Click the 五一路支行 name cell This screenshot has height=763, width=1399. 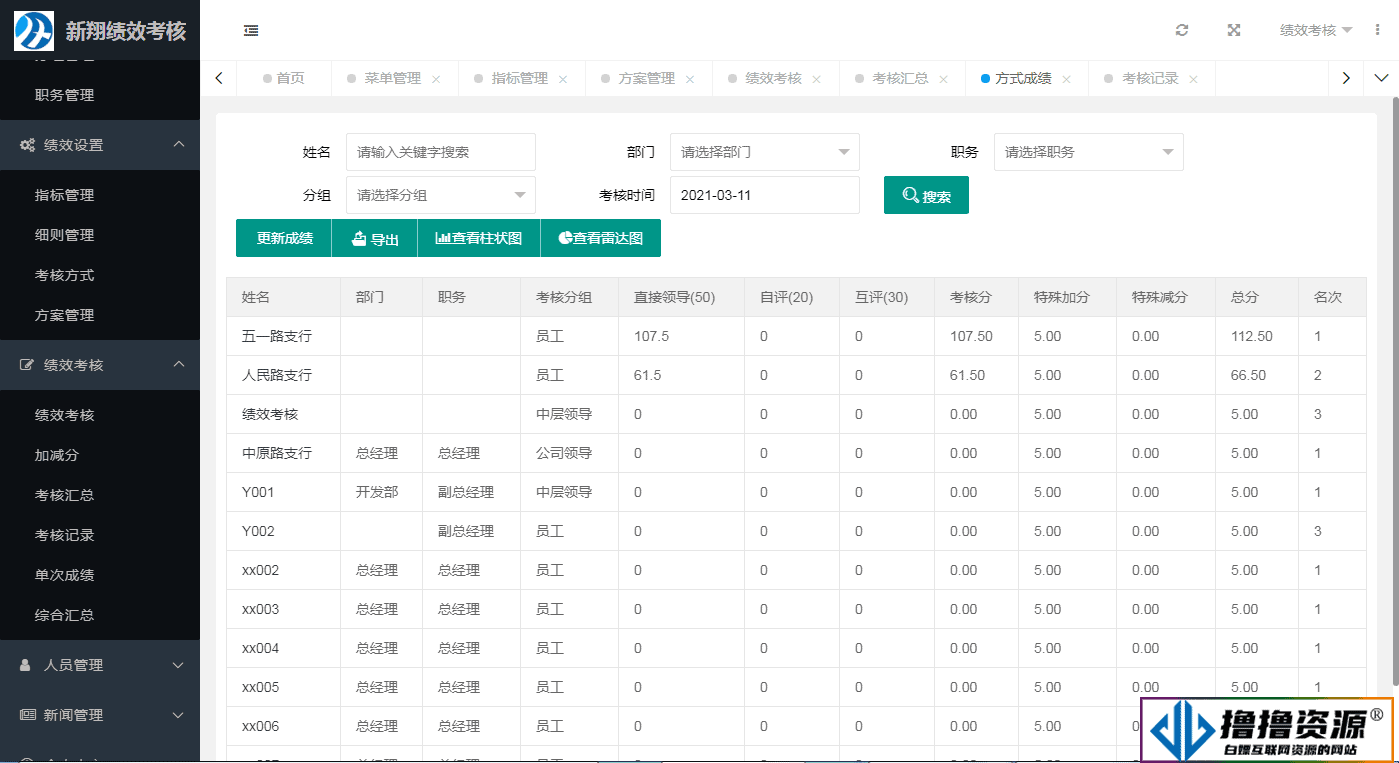click(284, 336)
